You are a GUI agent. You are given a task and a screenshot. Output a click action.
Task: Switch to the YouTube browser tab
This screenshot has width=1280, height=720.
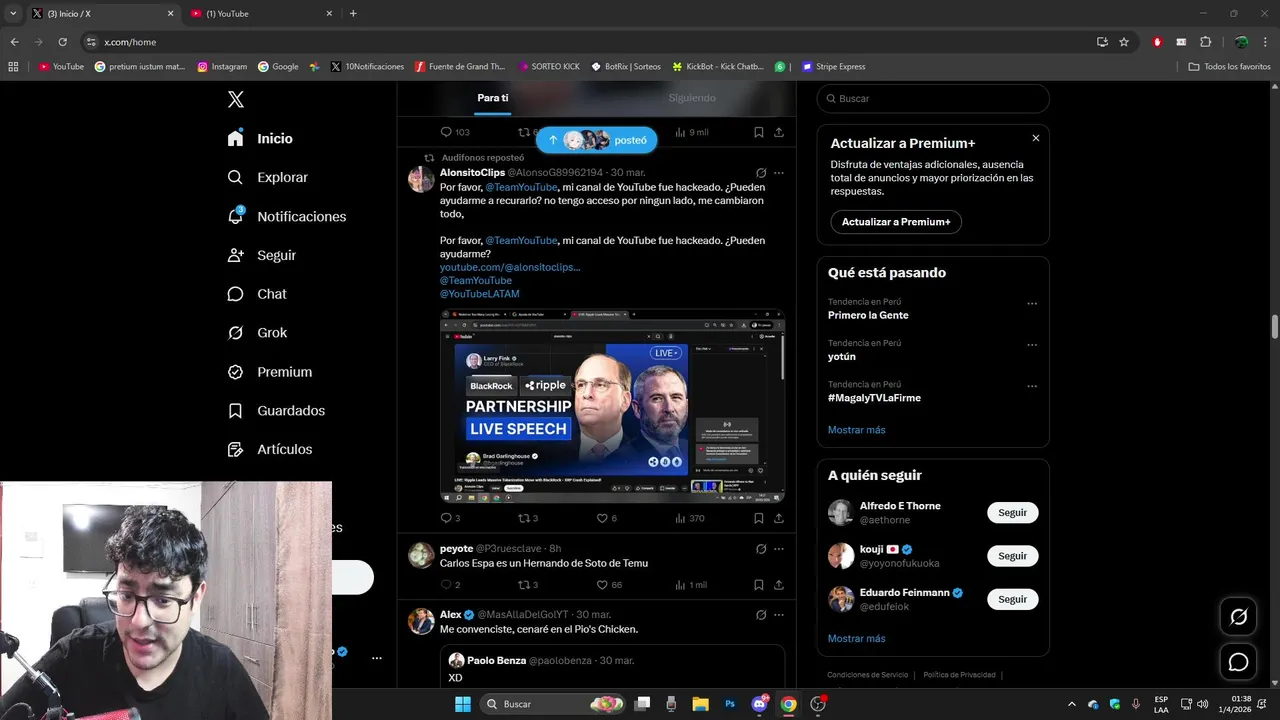click(260, 14)
